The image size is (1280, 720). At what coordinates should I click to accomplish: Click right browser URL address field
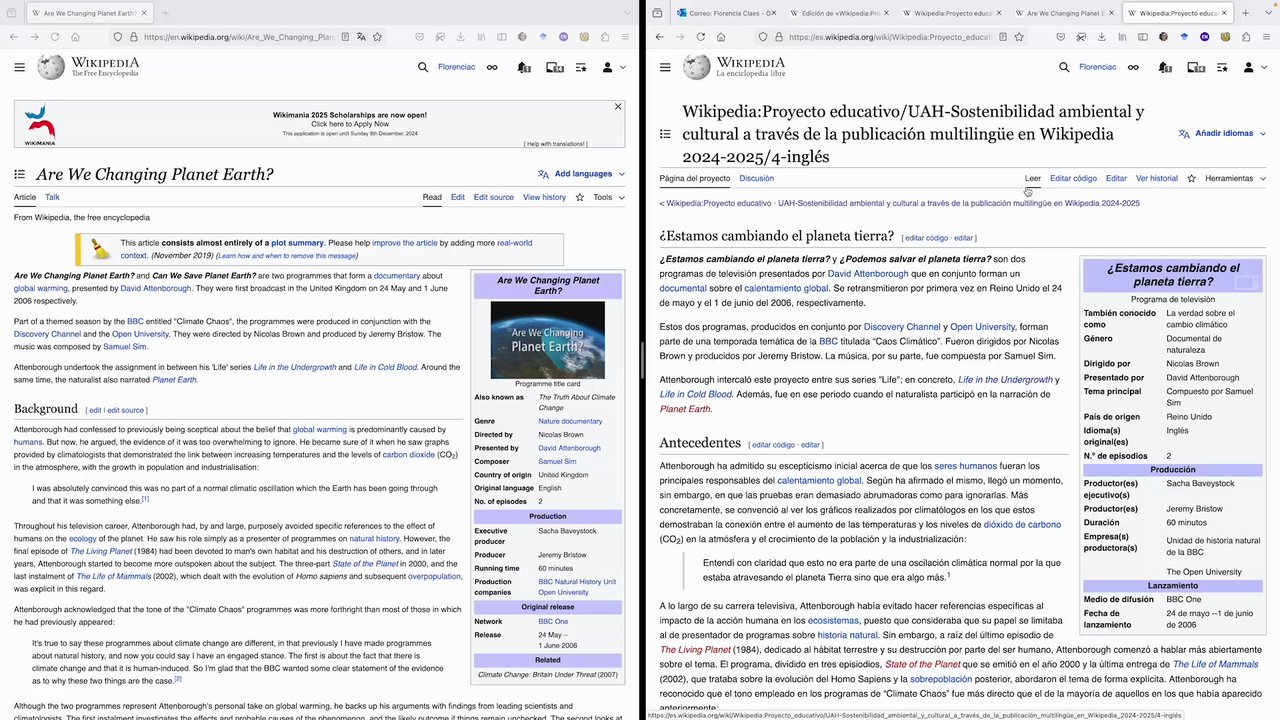click(890, 37)
